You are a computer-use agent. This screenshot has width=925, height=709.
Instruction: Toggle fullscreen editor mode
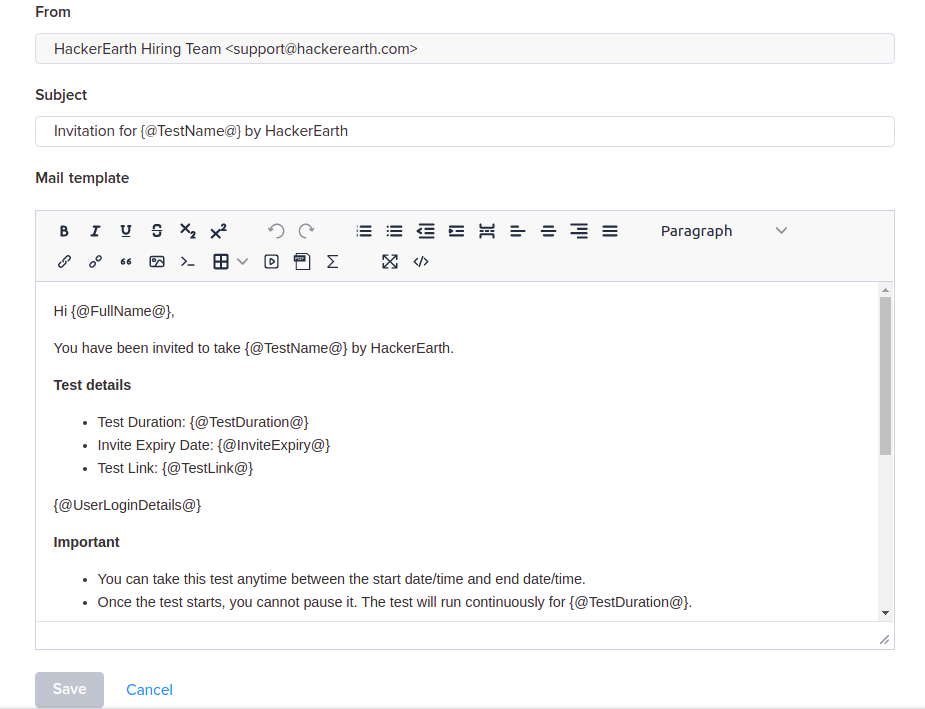coord(390,262)
